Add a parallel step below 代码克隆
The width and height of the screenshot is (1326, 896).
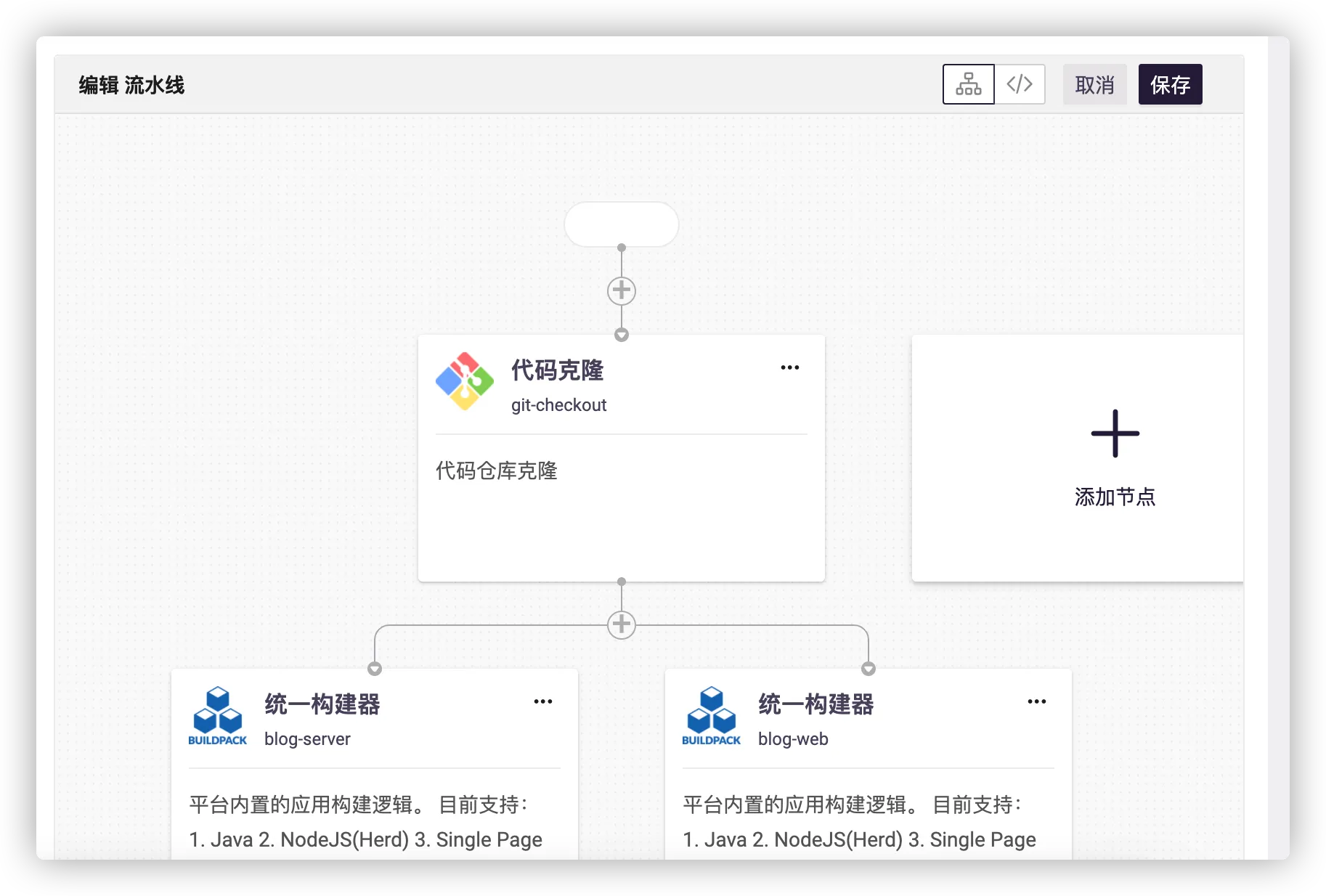[x=621, y=624]
